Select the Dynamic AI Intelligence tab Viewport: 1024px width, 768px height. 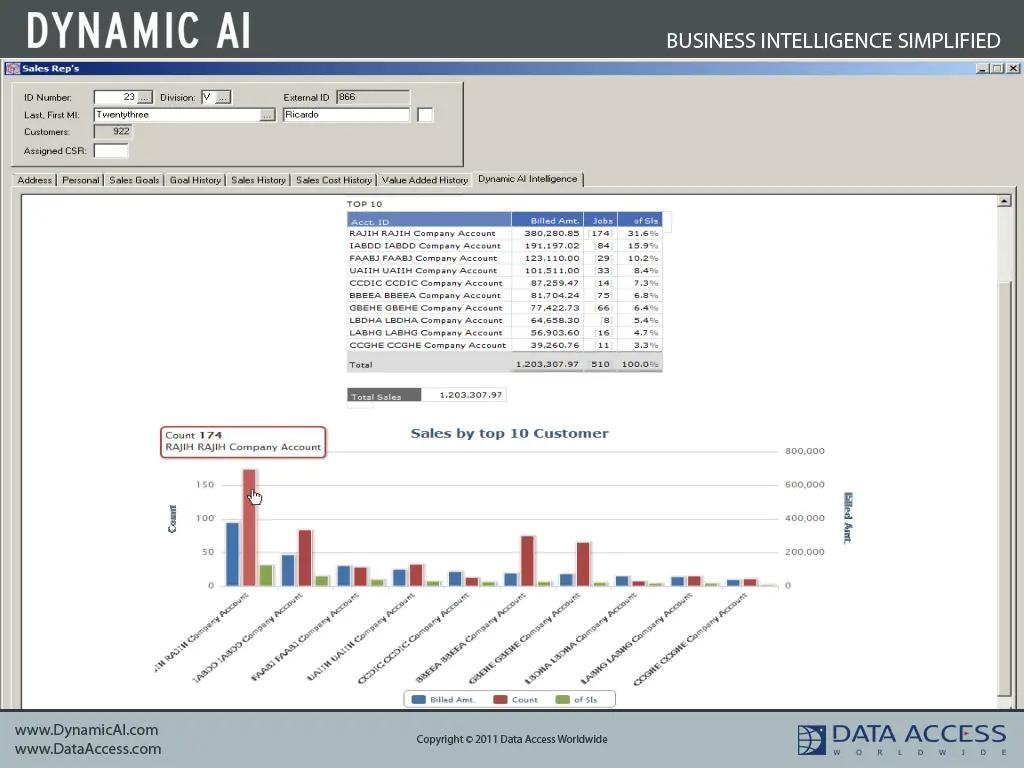click(x=528, y=179)
